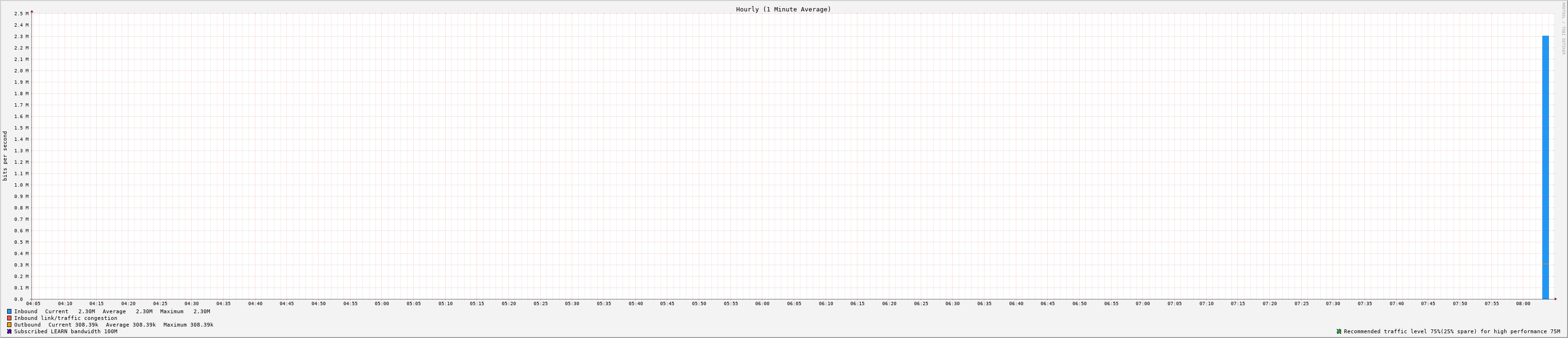Screen dimensions: 1568x338
Task: Click the RRDTOOL / TOBI OETIKER watermark
Action: pos(1562,28)
